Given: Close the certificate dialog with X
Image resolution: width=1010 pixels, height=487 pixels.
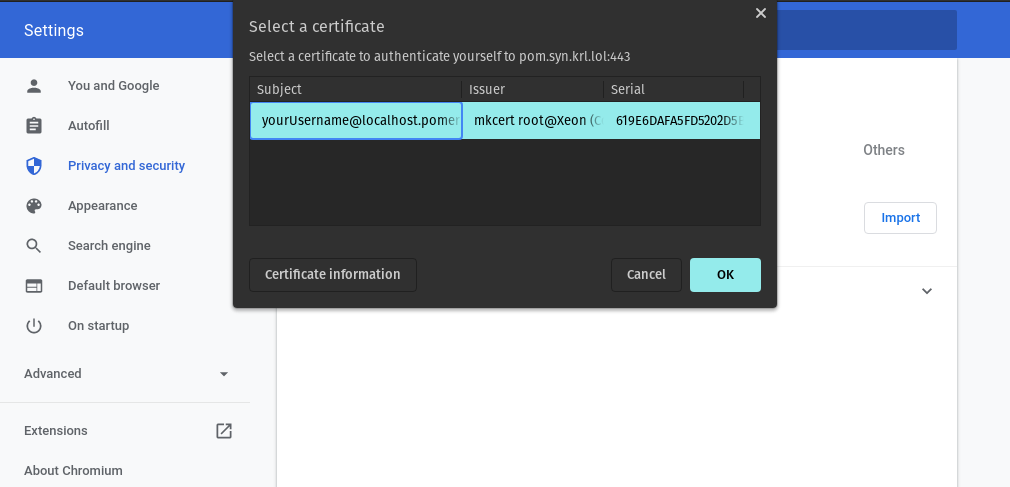Looking at the screenshot, I should tap(760, 13).
